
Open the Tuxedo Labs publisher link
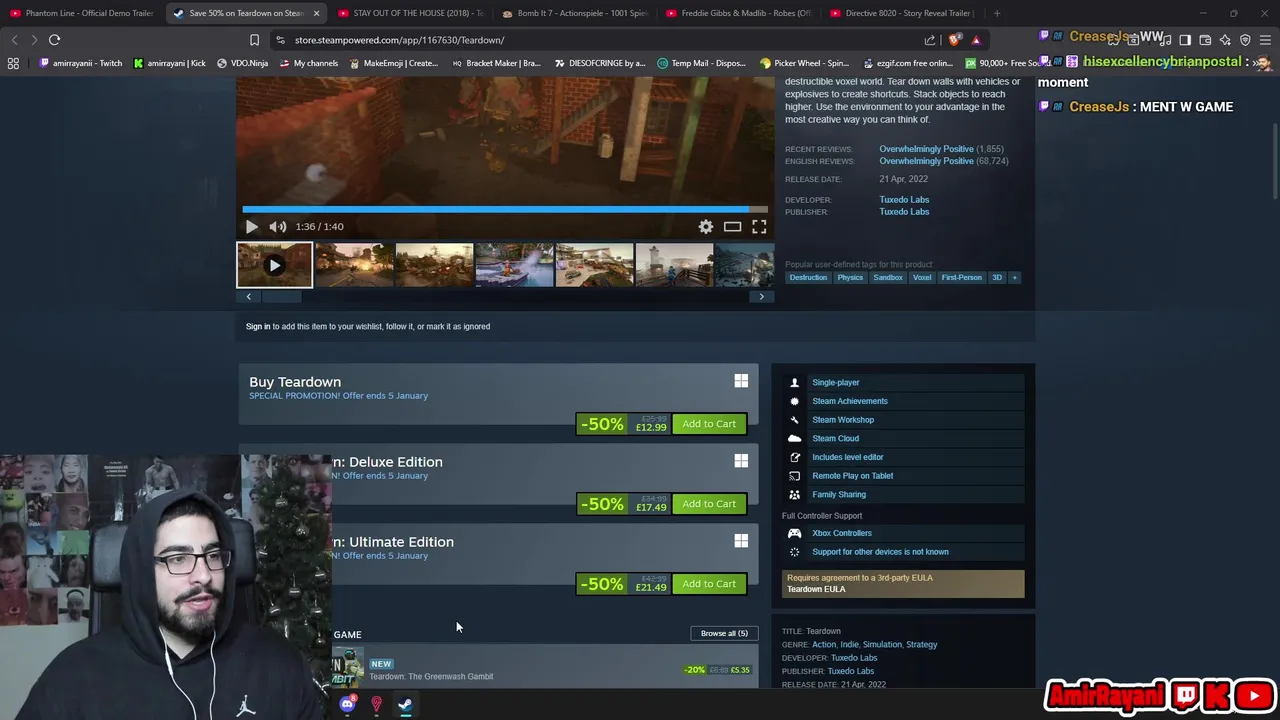(x=904, y=212)
